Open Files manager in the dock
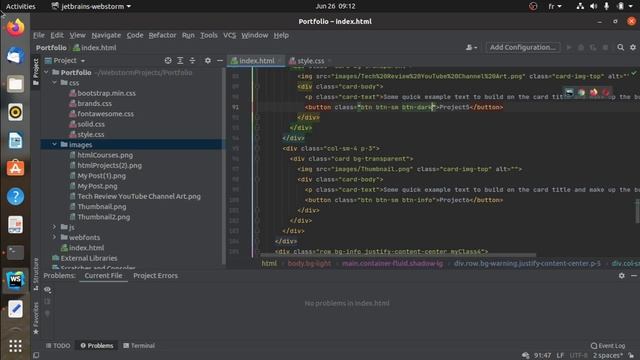Image resolution: width=640 pixels, height=360 pixels. point(15,84)
